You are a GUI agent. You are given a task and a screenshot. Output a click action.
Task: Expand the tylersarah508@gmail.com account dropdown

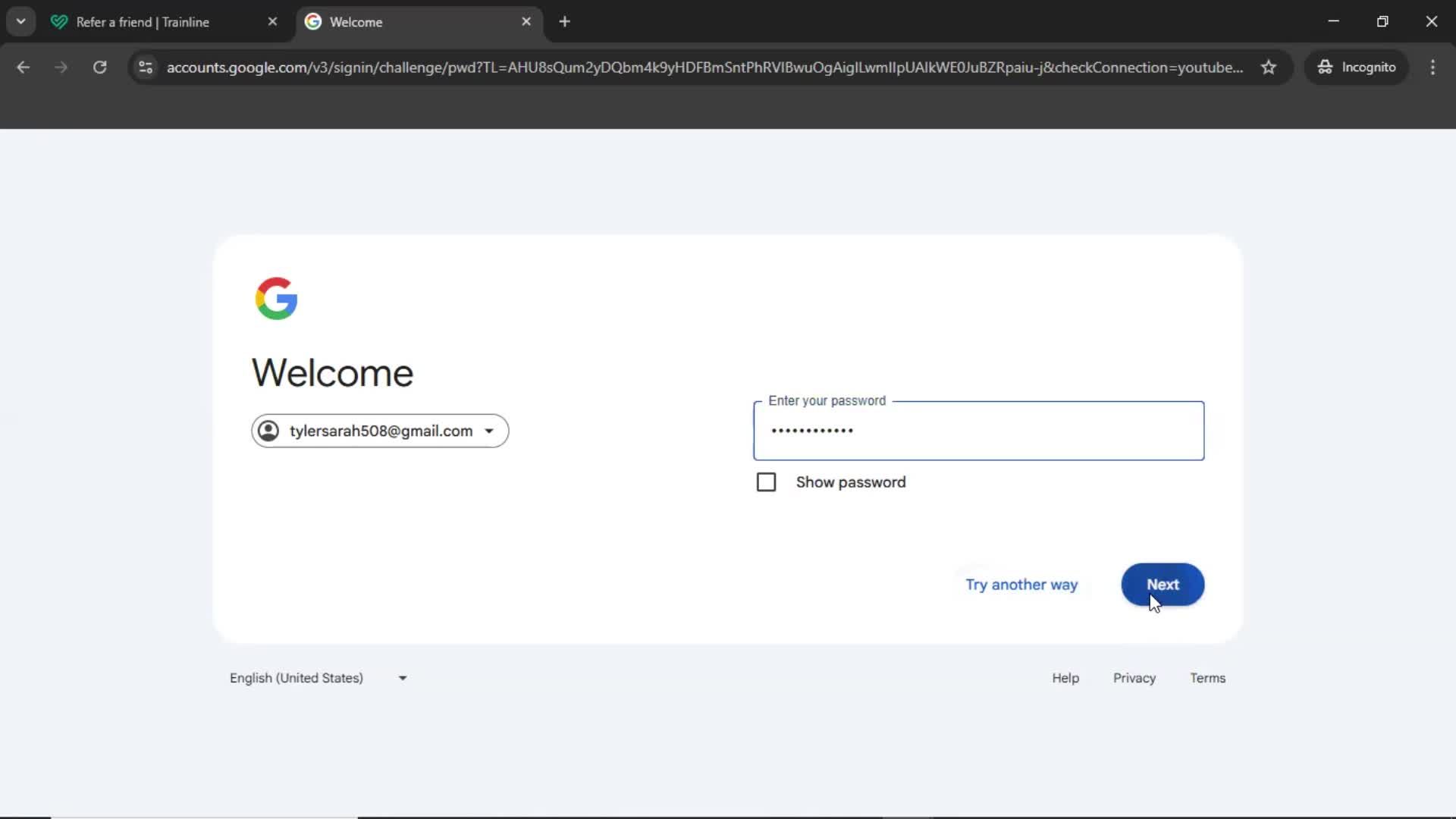(489, 431)
